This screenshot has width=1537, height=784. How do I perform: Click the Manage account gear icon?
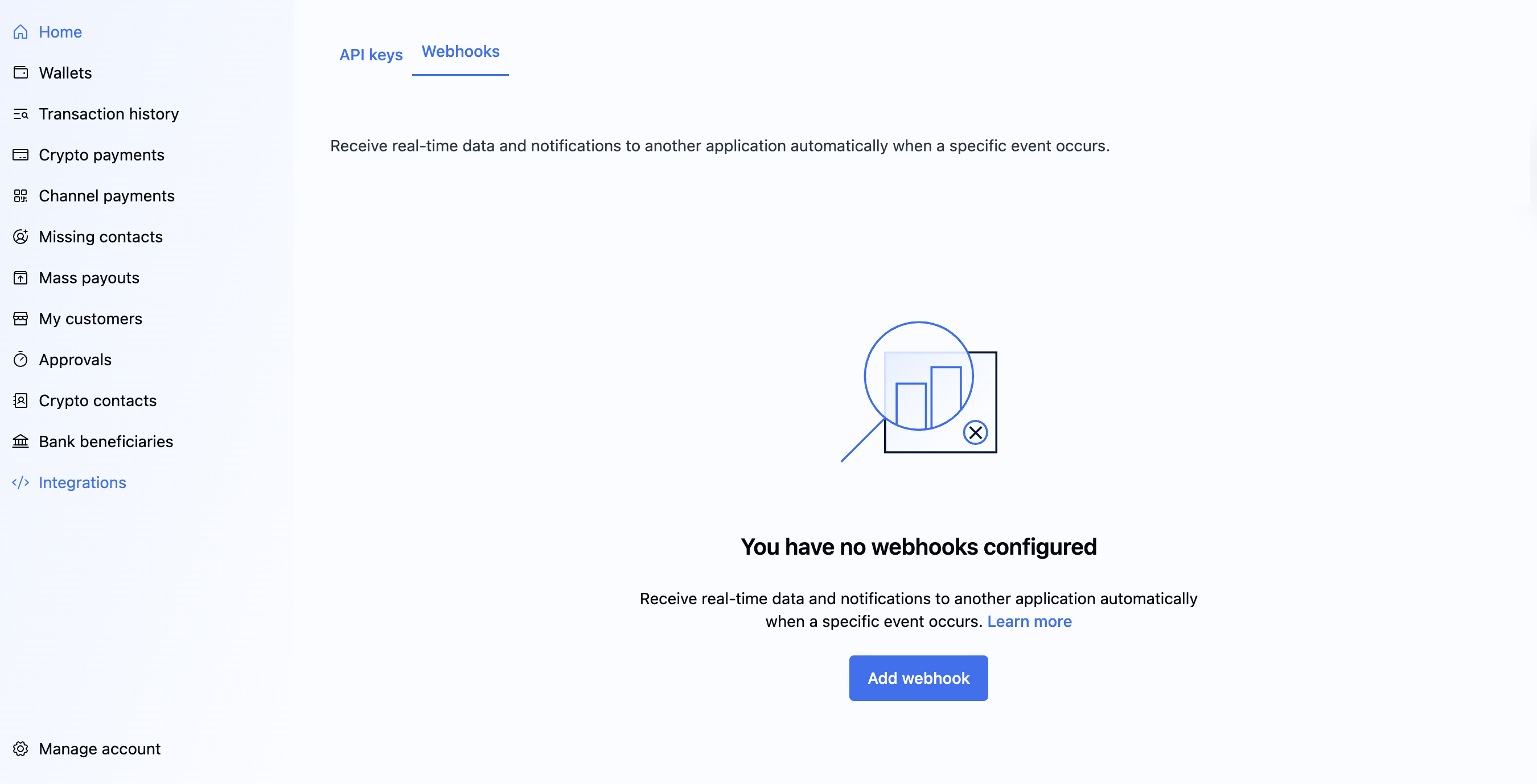(x=20, y=749)
